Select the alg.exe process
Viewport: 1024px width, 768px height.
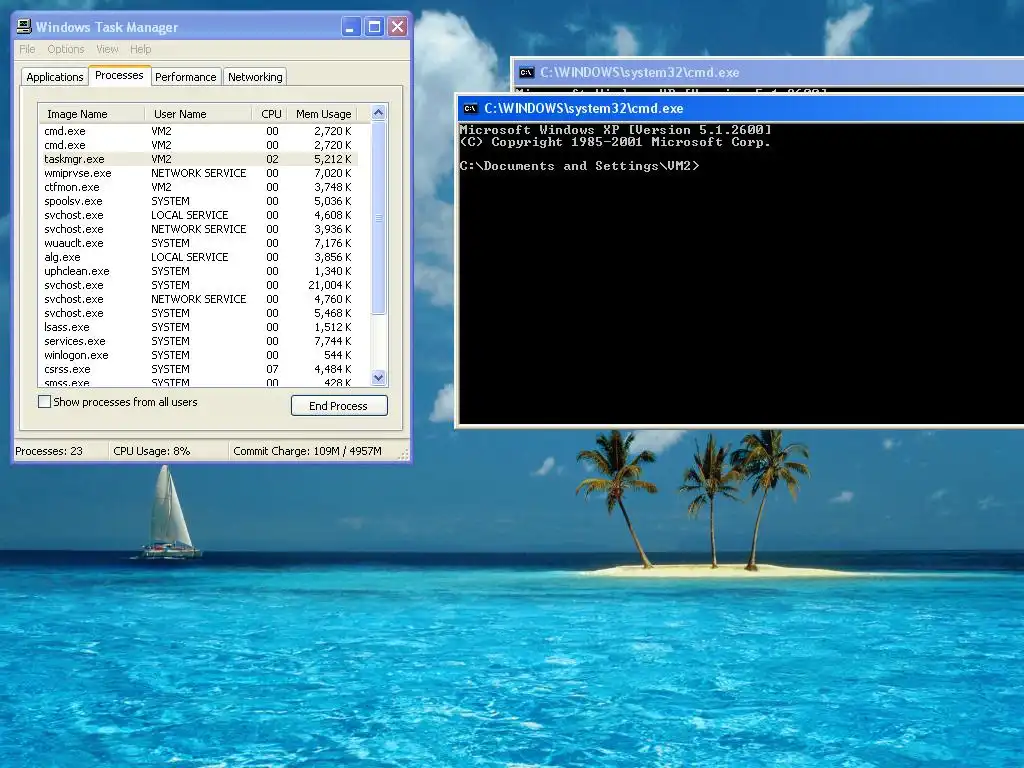[199, 257]
